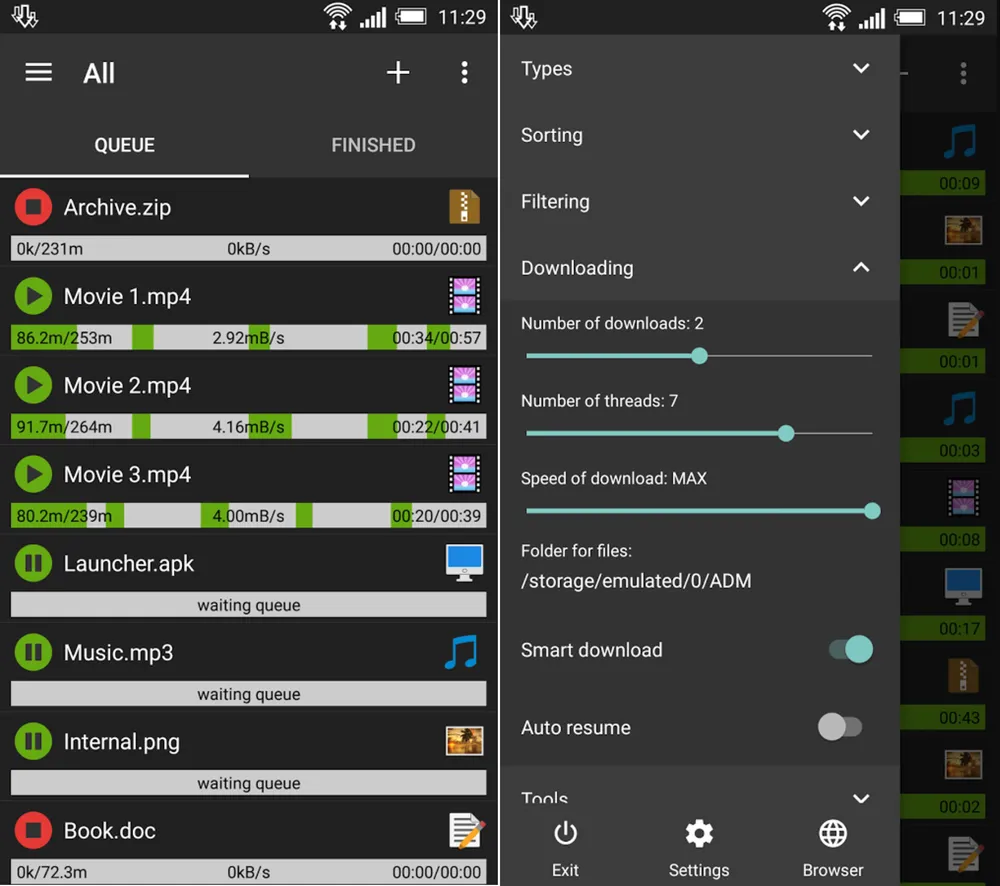Tap the film icon for Movie 2.mp4
This screenshot has height=886, width=1000.
(464, 385)
